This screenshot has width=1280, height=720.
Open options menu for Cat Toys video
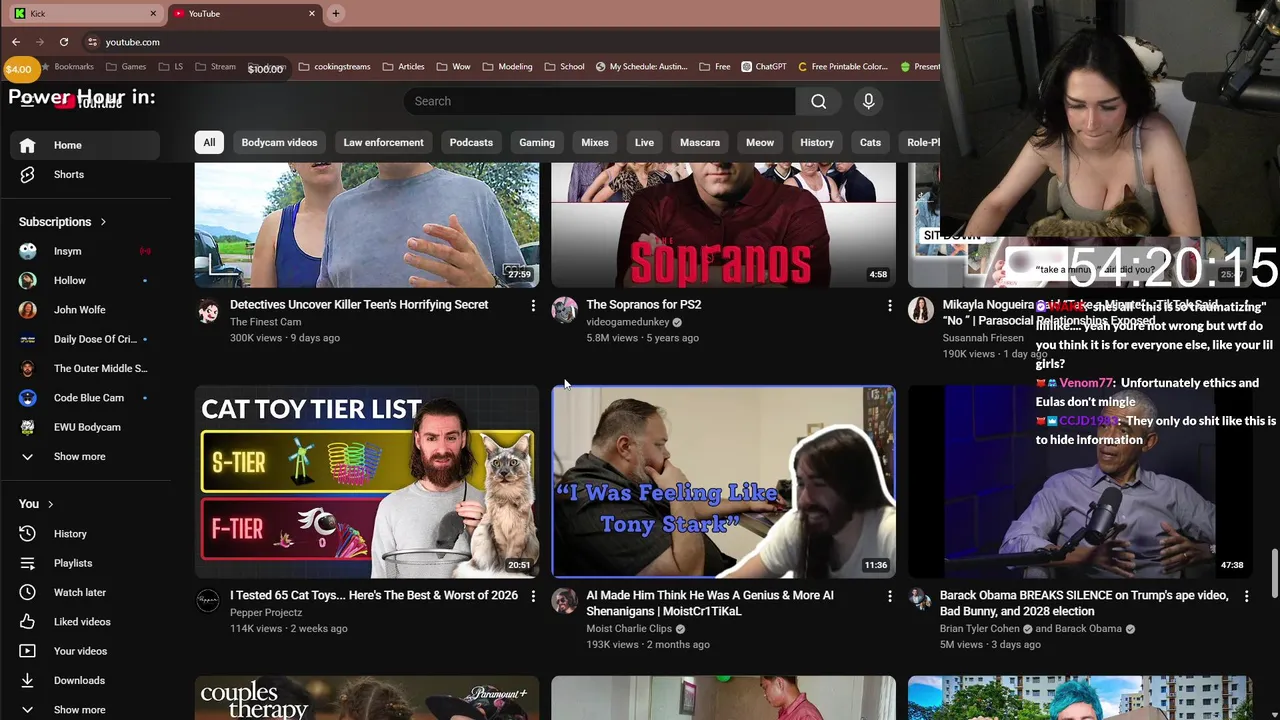(533, 596)
